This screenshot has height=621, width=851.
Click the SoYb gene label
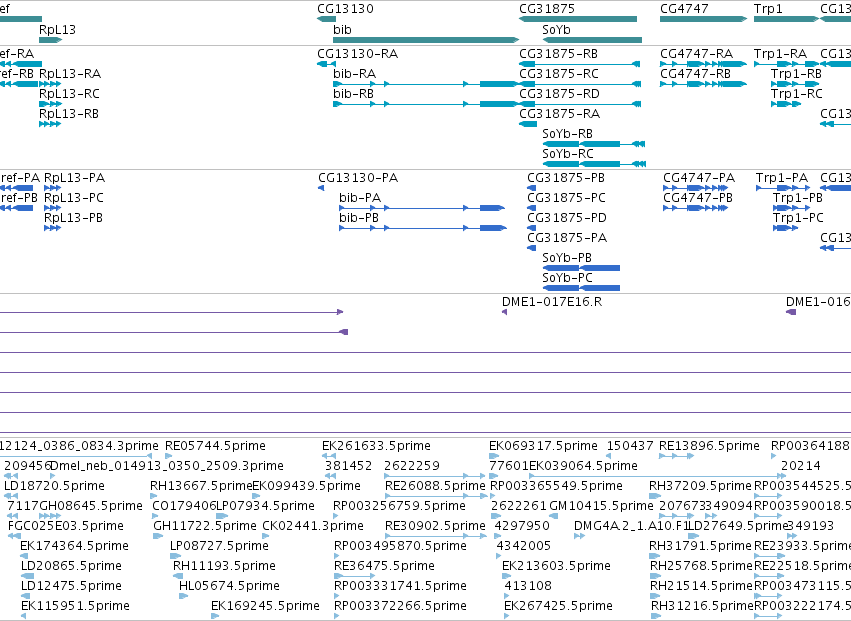click(x=556, y=30)
